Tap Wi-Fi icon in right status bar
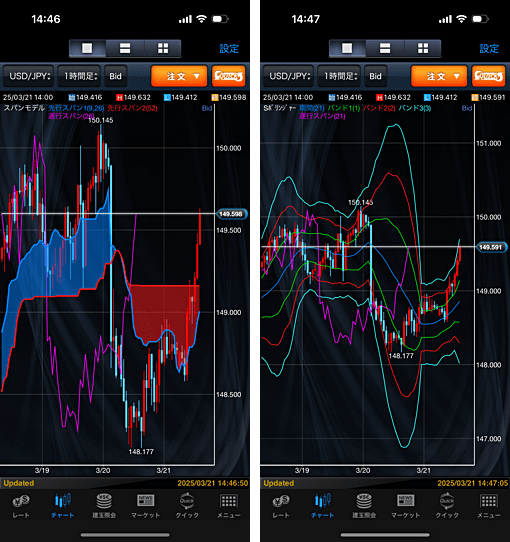Screen dimensions: 510x542 (461, 19)
